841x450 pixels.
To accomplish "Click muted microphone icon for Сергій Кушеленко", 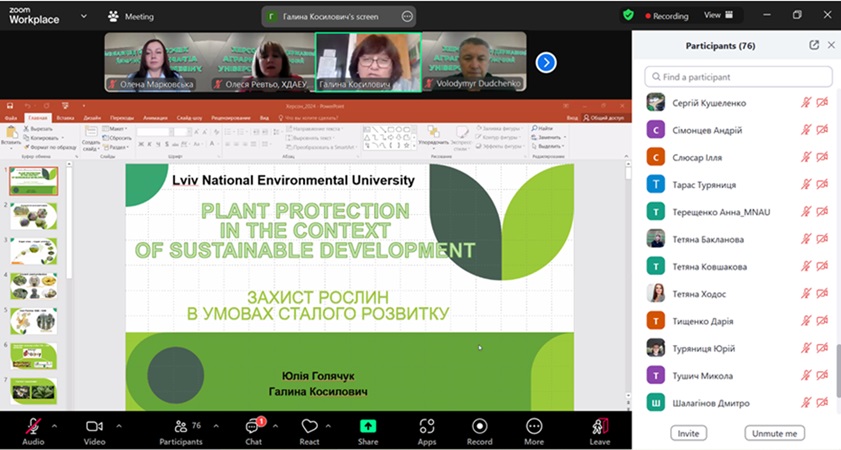I will tap(806, 102).
